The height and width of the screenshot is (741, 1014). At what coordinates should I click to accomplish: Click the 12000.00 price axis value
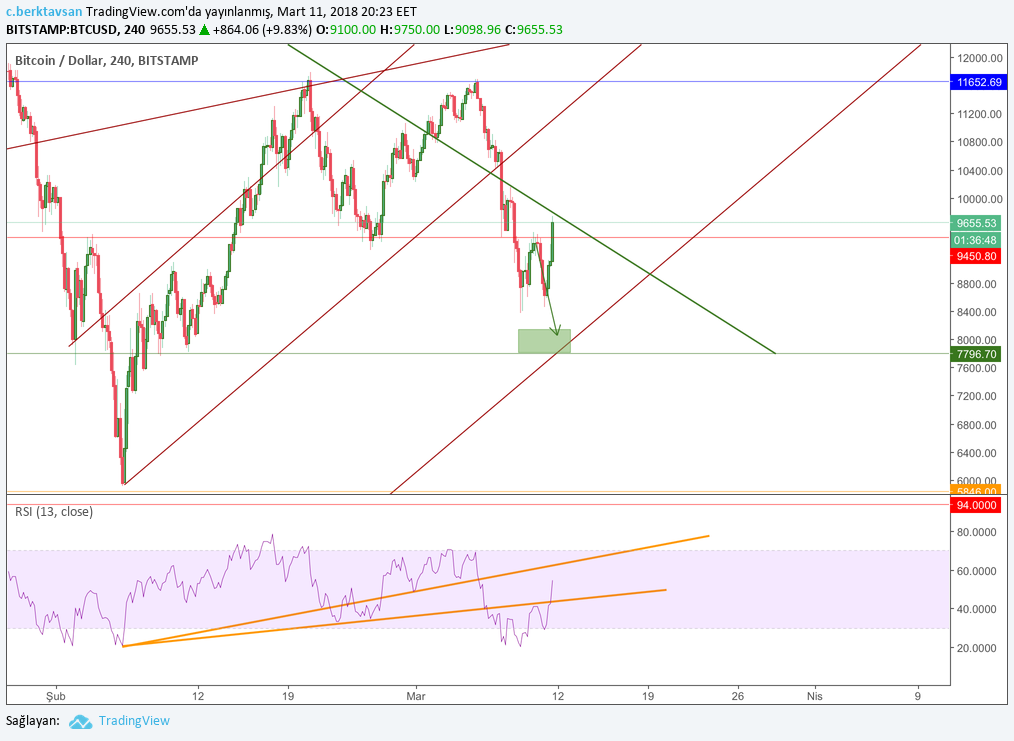tap(980, 58)
